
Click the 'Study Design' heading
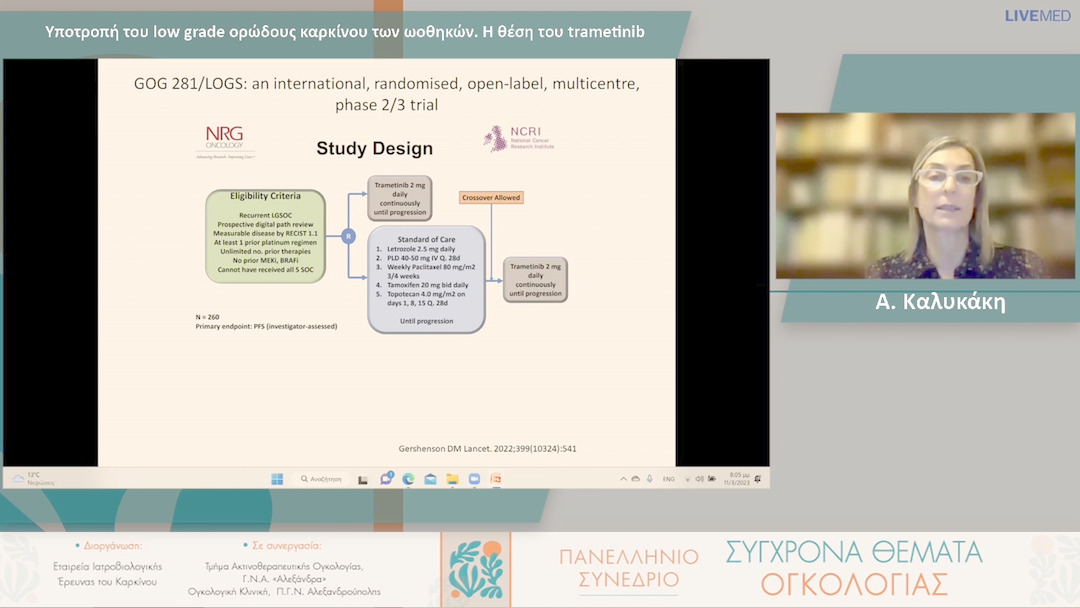coord(375,148)
